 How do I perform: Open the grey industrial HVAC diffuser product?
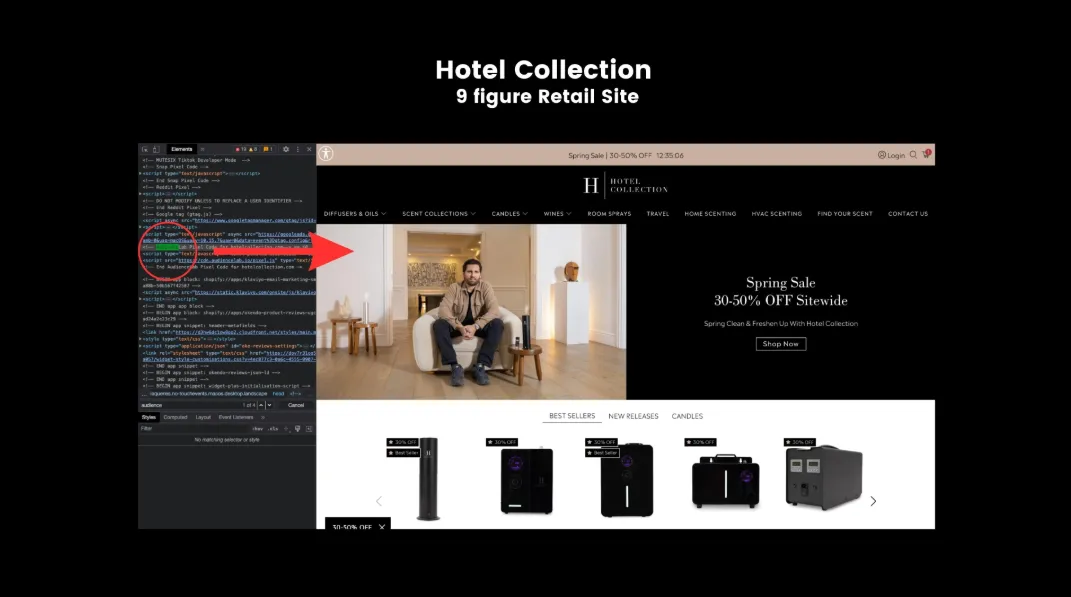824,477
